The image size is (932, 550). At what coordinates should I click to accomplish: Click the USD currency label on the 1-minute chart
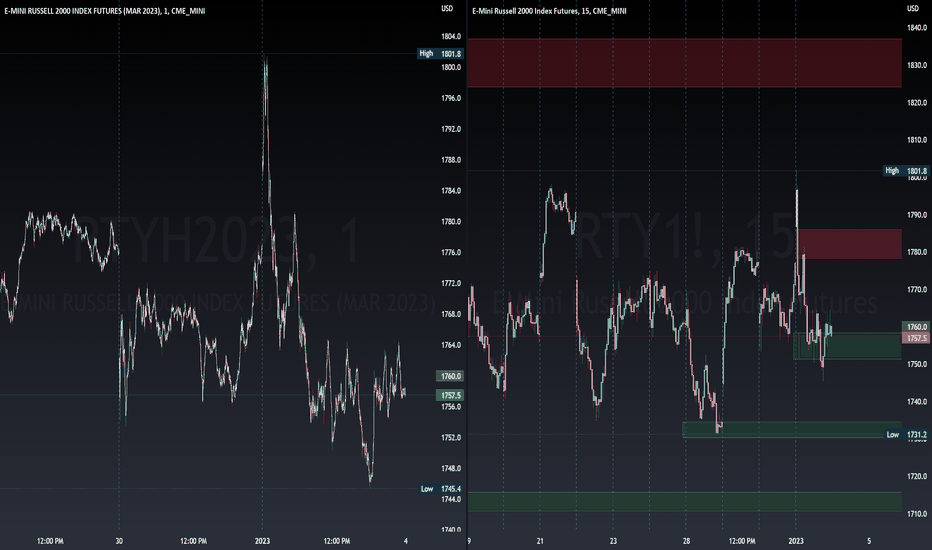(447, 8)
